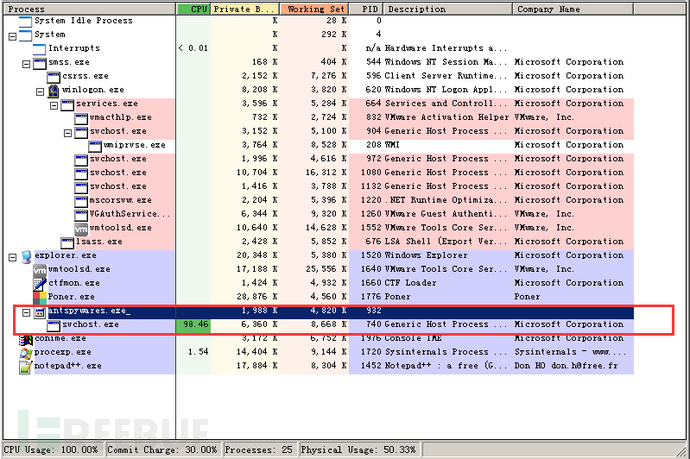Screen dimensions: 690x459
Task: Collapse the smss.exe tree node
Action: coord(26,62)
